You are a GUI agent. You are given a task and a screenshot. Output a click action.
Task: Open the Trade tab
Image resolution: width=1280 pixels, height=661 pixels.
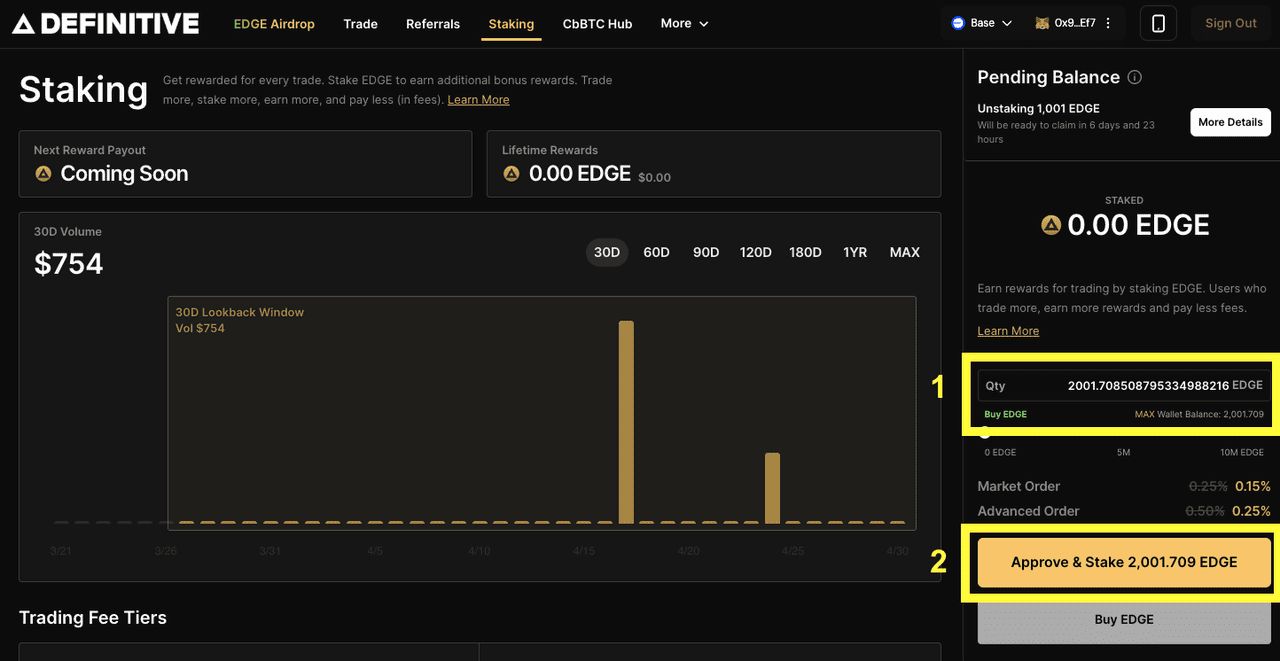click(360, 24)
